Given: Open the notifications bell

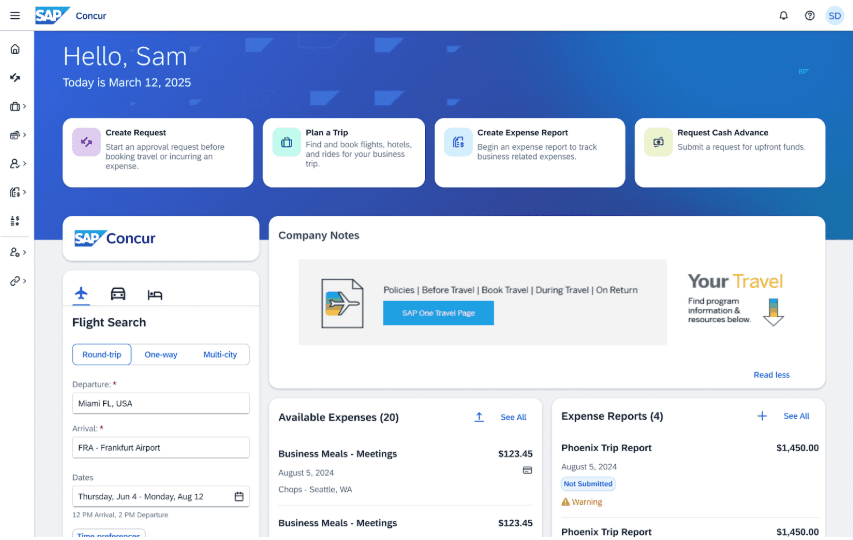Looking at the screenshot, I should click(x=783, y=15).
